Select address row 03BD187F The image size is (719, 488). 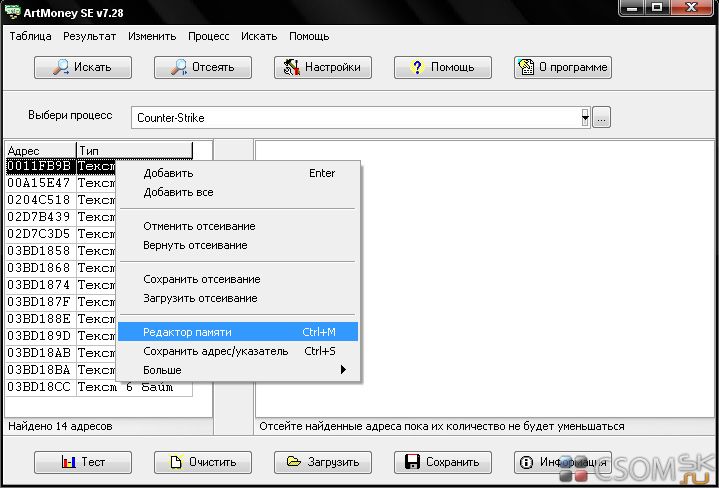(x=39, y=302)
